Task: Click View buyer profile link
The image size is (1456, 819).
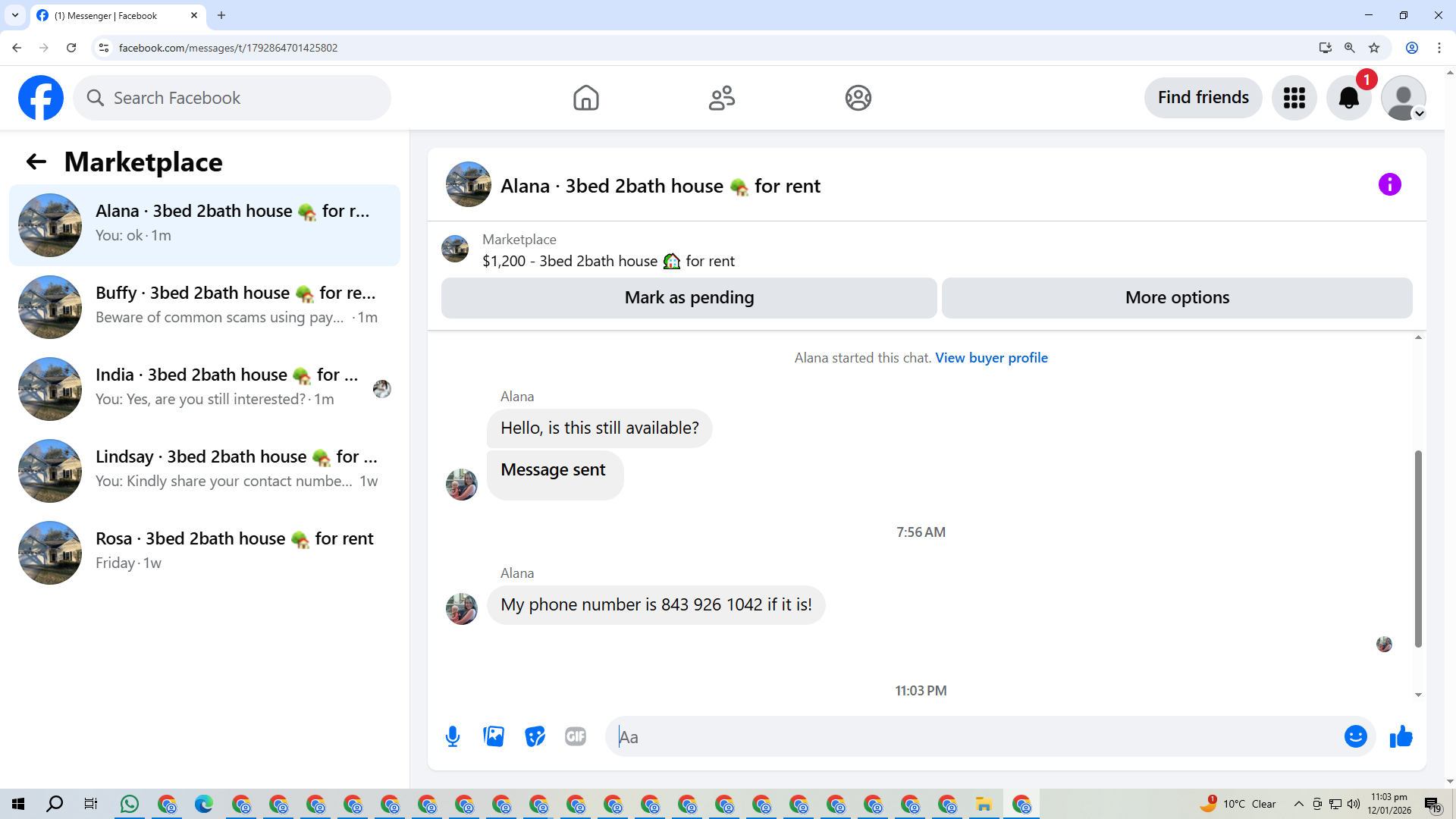Action: pos(991,358)
